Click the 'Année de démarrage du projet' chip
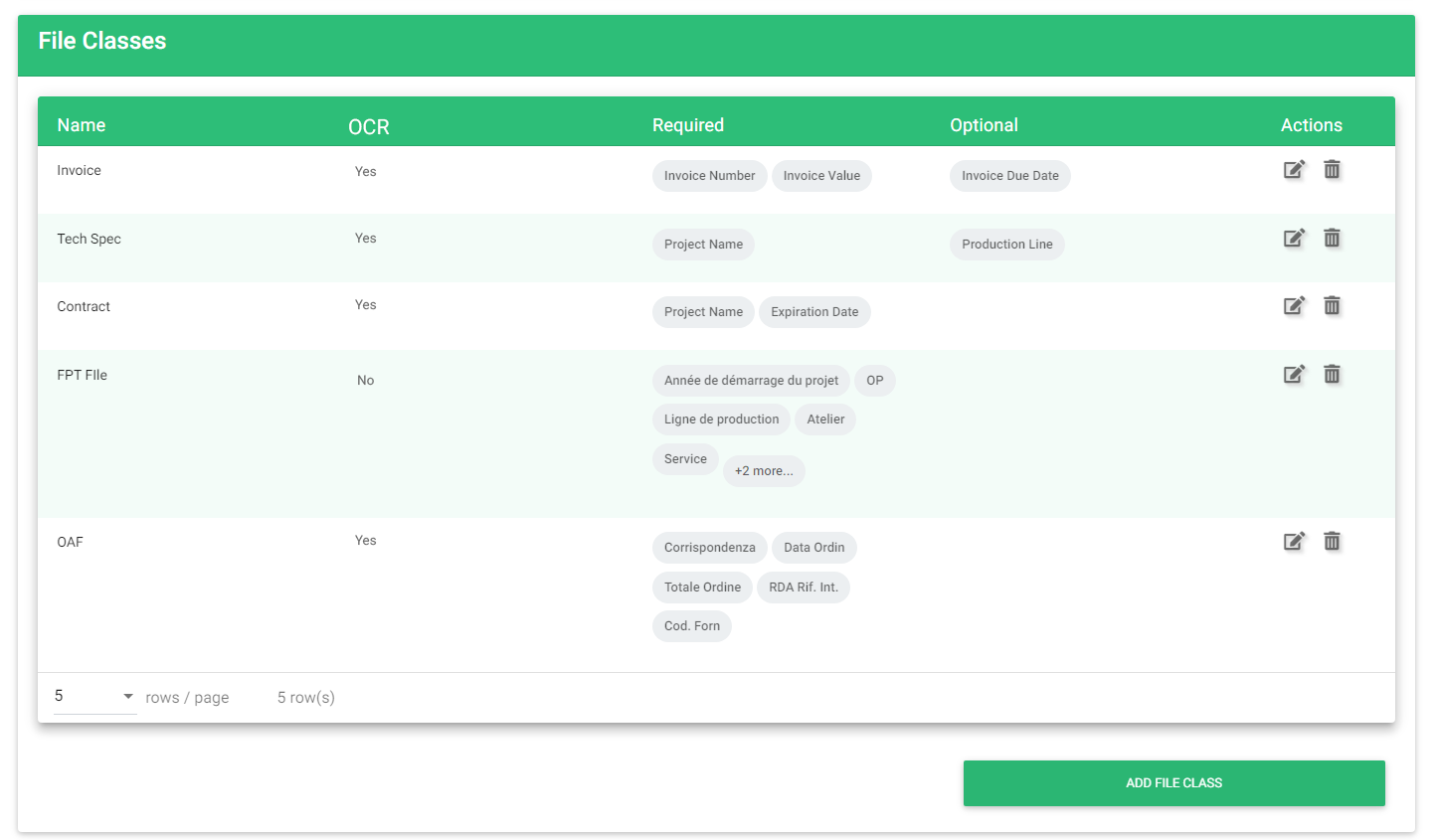This screenshot has height=840, width=1439. (751, 381)
